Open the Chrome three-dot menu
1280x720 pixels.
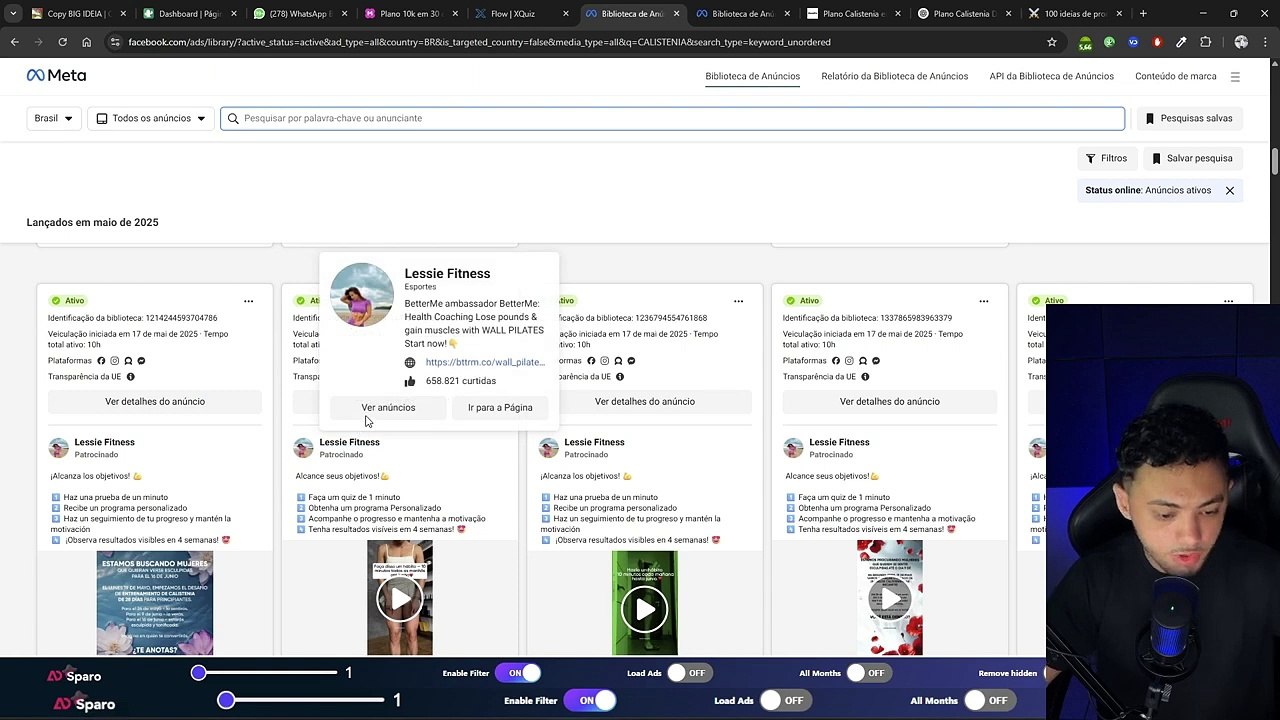point(1265,42)
